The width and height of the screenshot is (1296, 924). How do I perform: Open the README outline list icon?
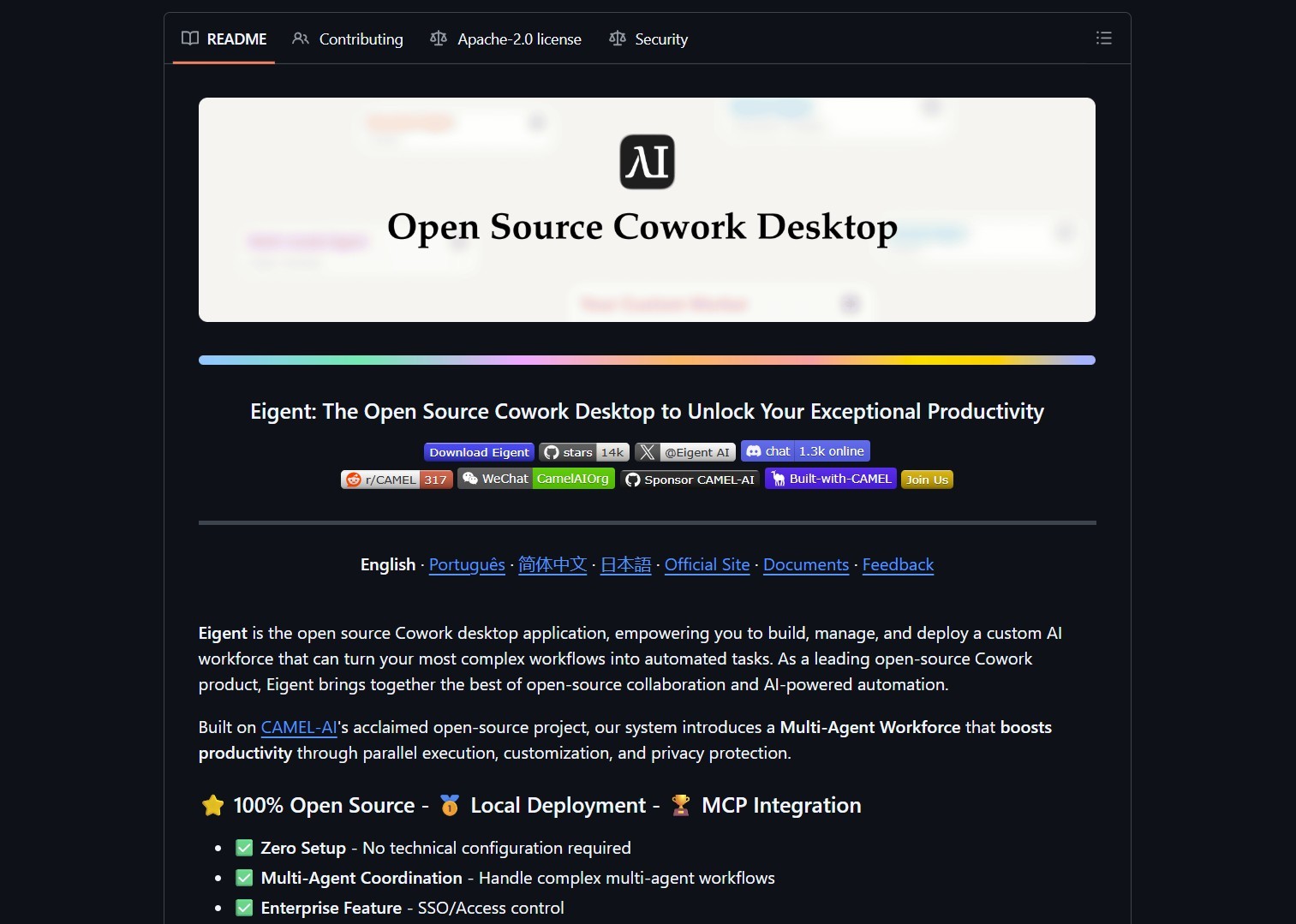1103,38
